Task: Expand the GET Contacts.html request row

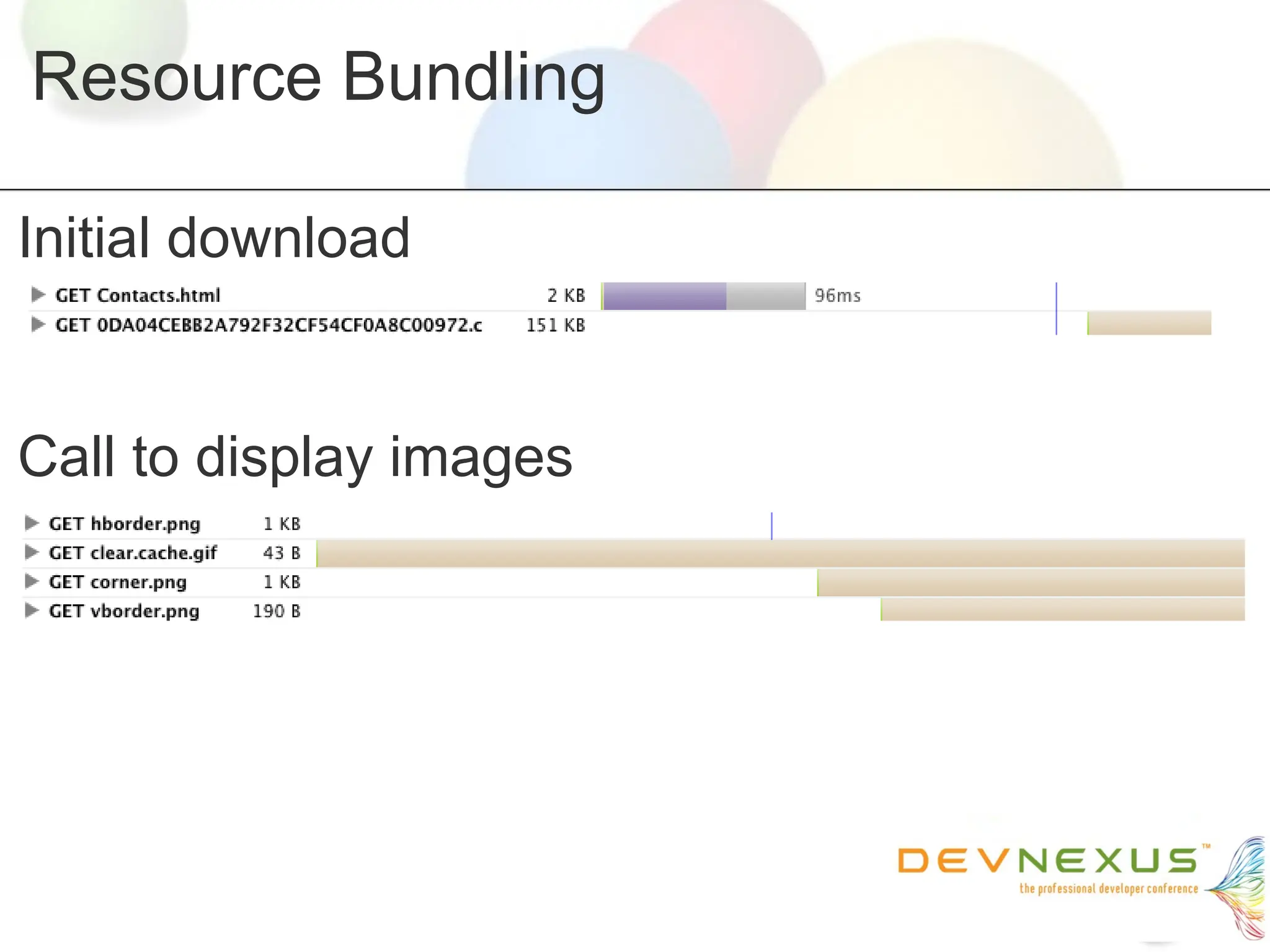Action: 38,294
